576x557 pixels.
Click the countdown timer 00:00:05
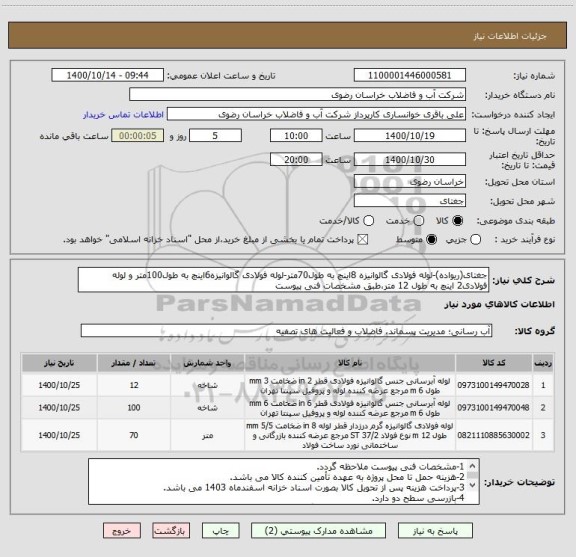point(138,136)
